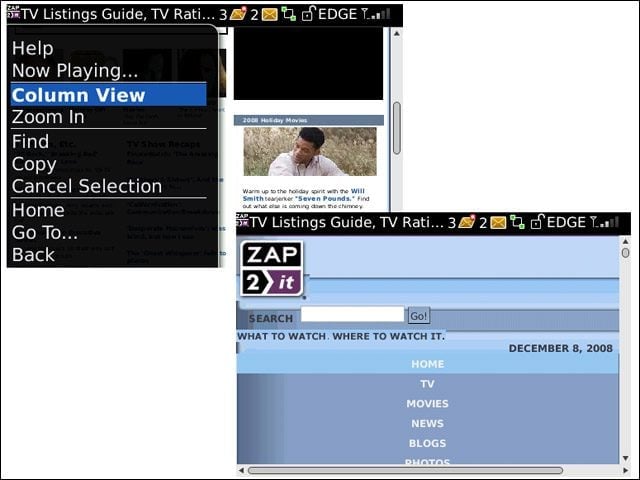Click the DECEMBER 8, 2008 date text
Screen dimensions: 640x480
[560, 348]
